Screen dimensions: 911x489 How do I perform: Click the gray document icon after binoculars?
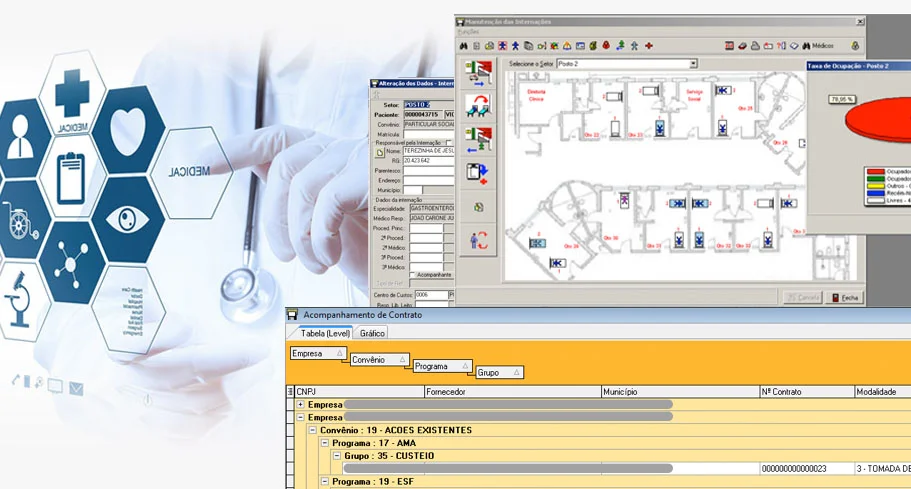(x=476, y=46)
